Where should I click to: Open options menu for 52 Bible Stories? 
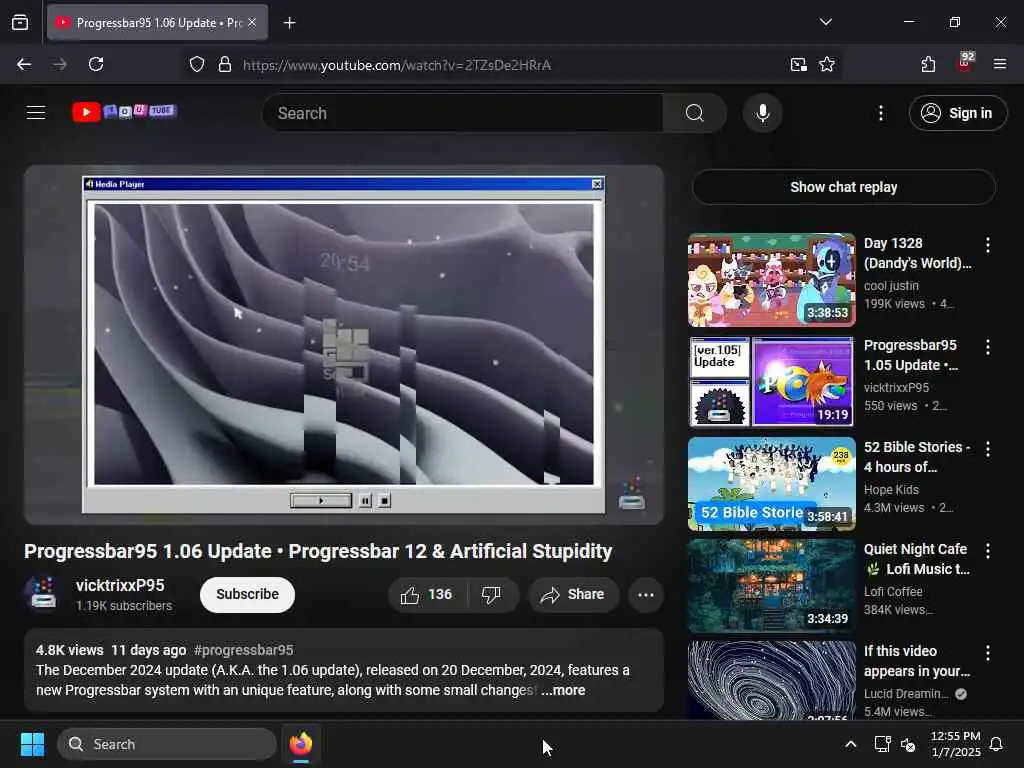click(987, 449)
